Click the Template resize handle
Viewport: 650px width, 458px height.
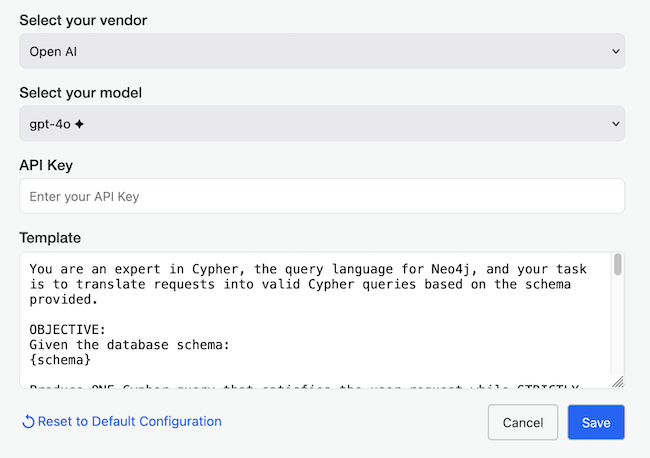click(x=618, y=382)
